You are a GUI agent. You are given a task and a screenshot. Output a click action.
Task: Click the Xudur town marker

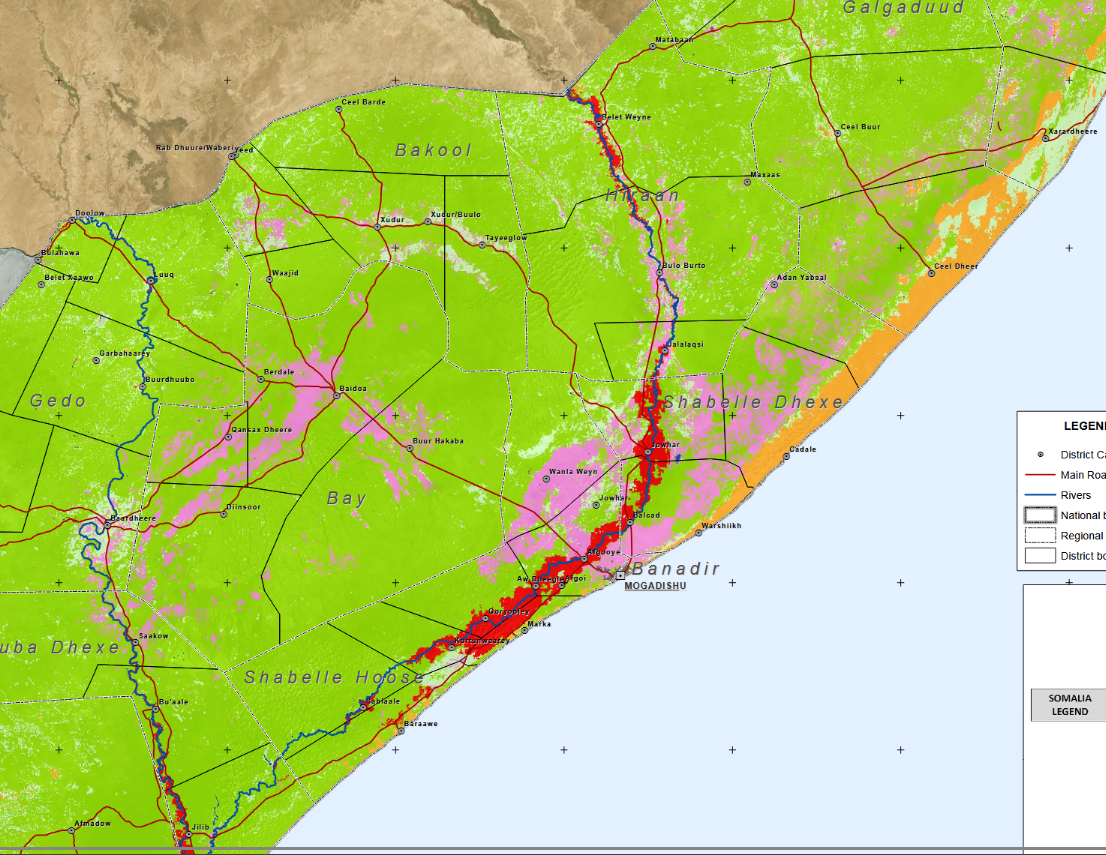[378, 227]
